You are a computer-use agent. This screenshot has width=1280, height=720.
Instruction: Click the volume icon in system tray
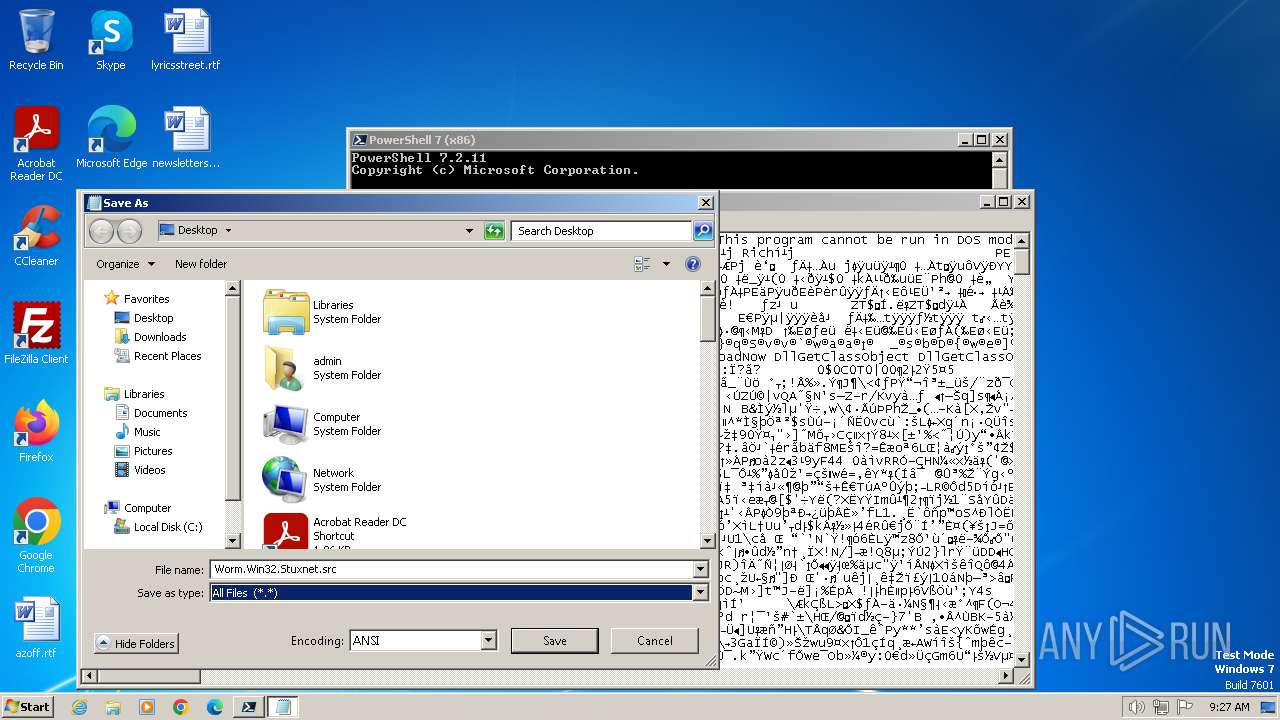click(1135, 707)
